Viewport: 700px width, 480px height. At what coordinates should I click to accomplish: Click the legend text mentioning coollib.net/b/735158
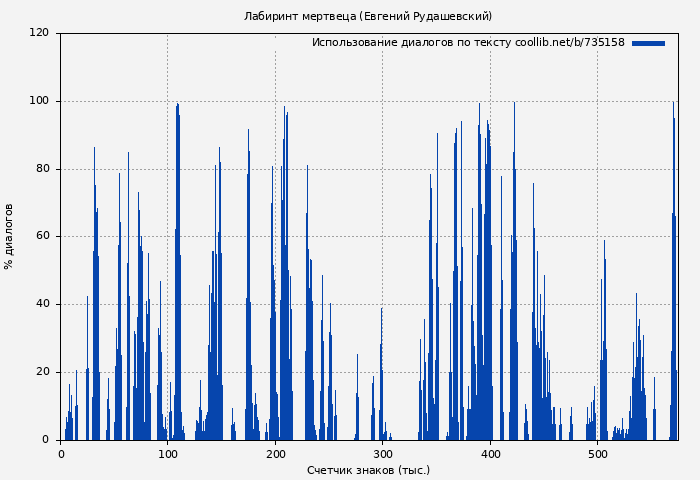468,43
